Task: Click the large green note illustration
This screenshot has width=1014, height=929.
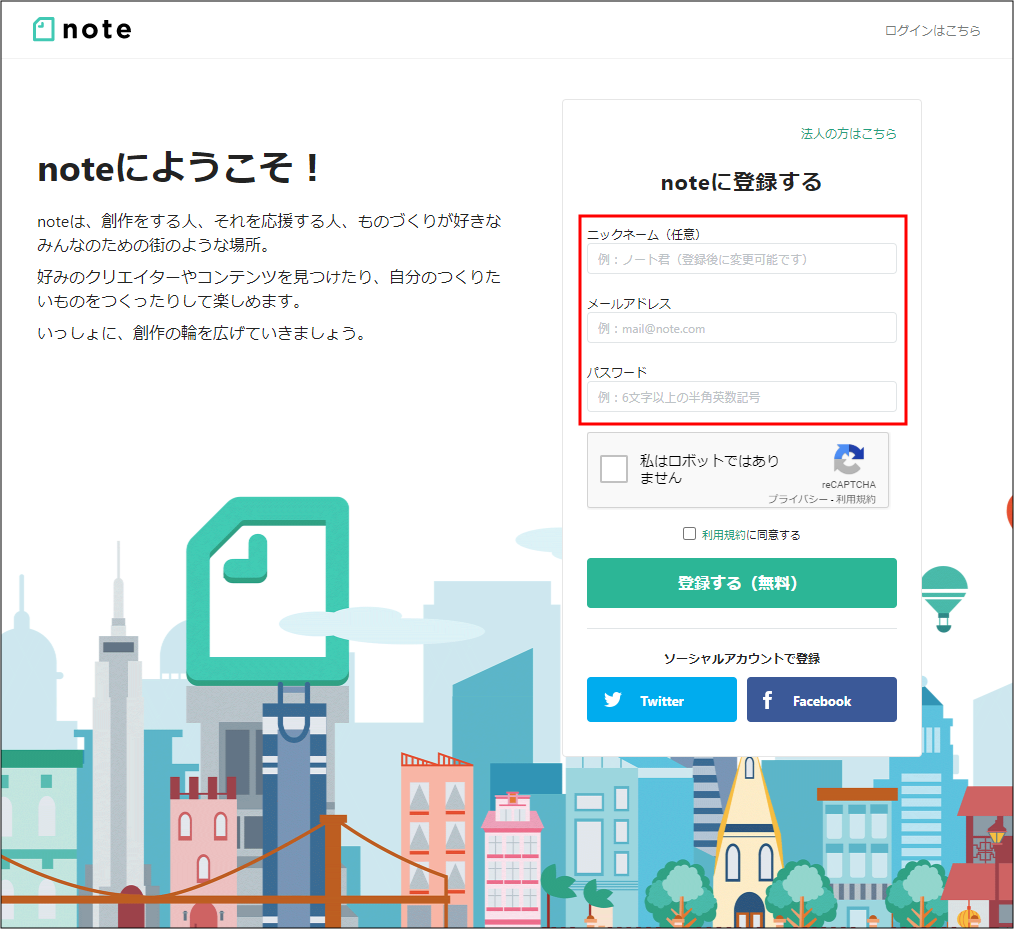Action: coord(268,590)
